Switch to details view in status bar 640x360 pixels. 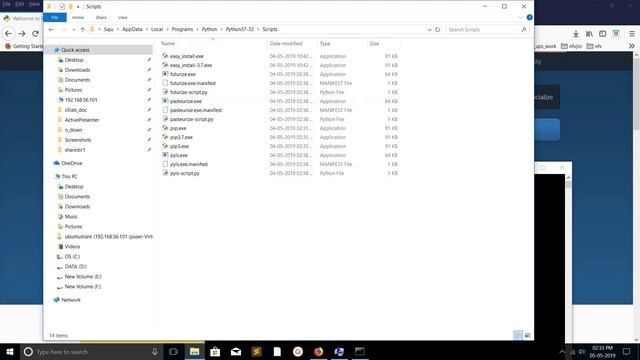click(518, 335)
